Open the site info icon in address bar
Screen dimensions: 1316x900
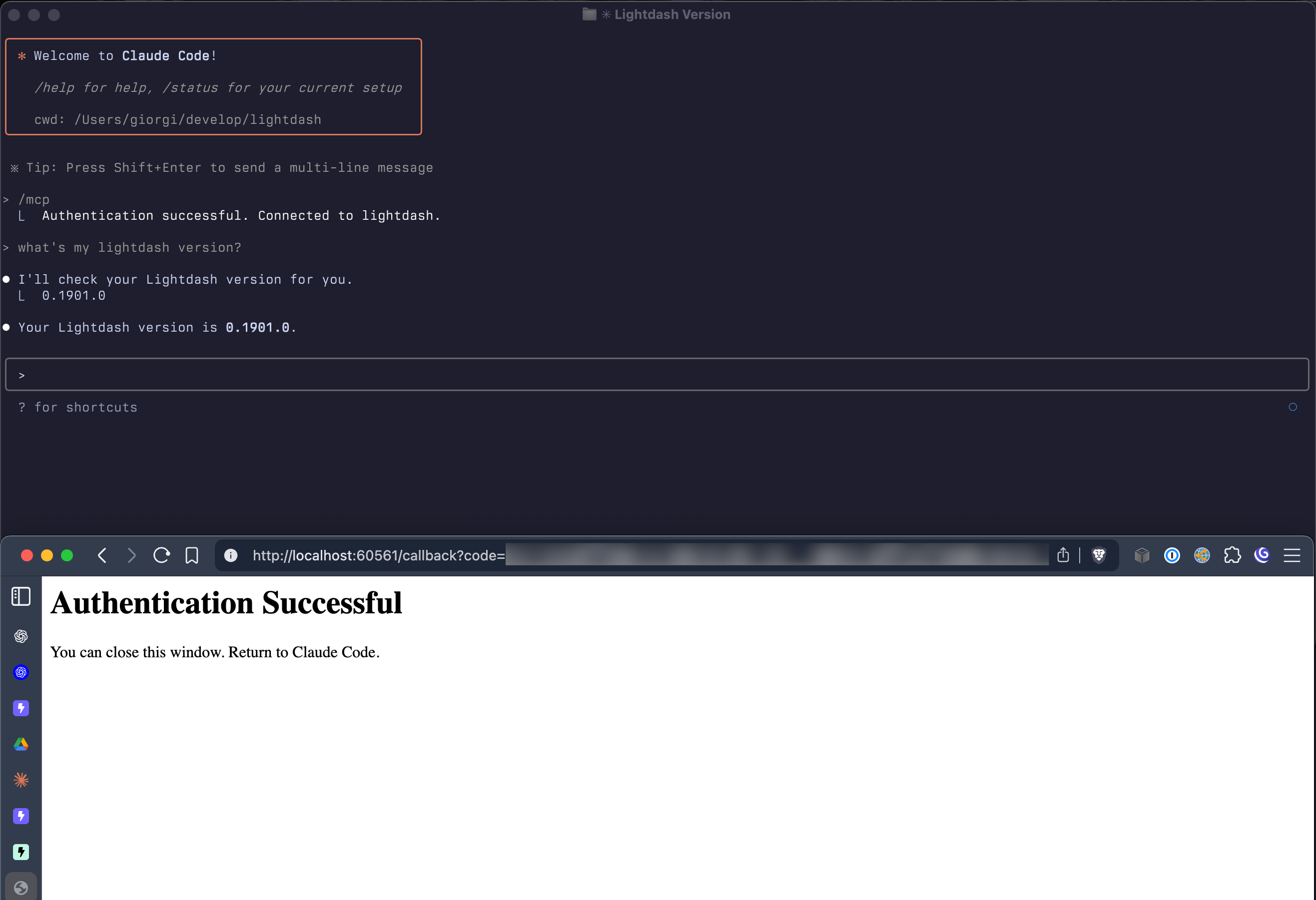231,555
